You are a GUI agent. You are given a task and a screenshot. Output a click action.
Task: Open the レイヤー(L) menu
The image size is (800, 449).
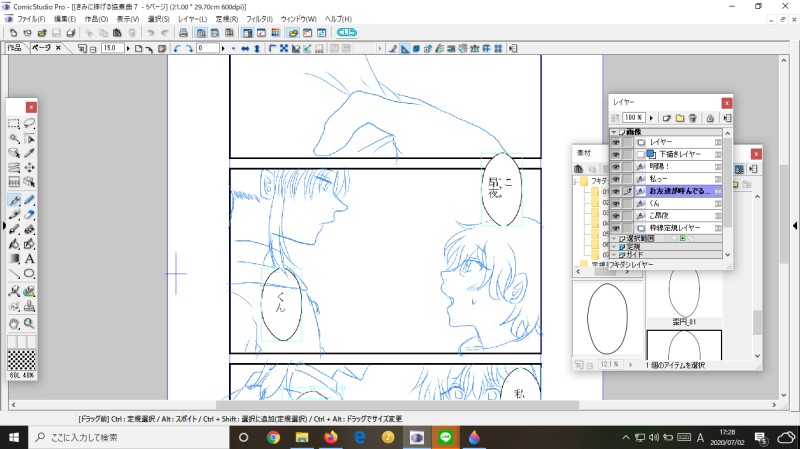point(192,19)
